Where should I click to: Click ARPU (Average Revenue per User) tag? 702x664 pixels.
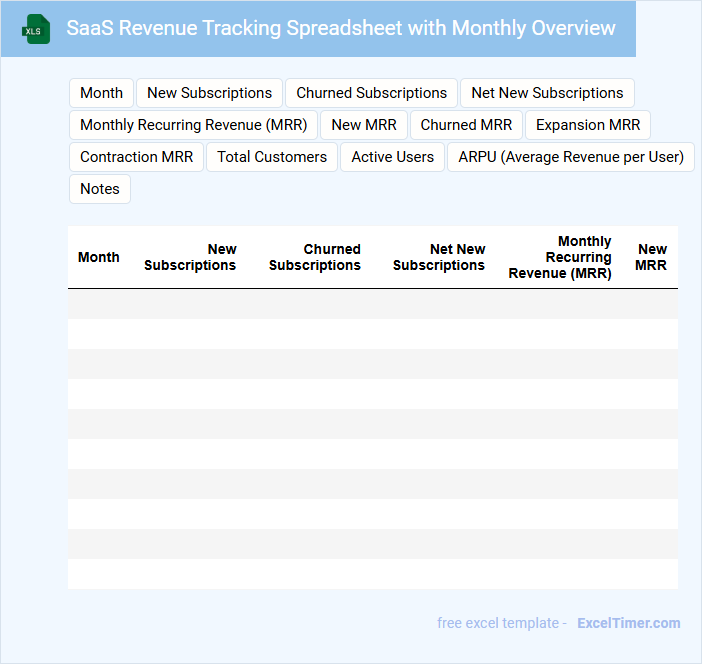click(571, 157)
